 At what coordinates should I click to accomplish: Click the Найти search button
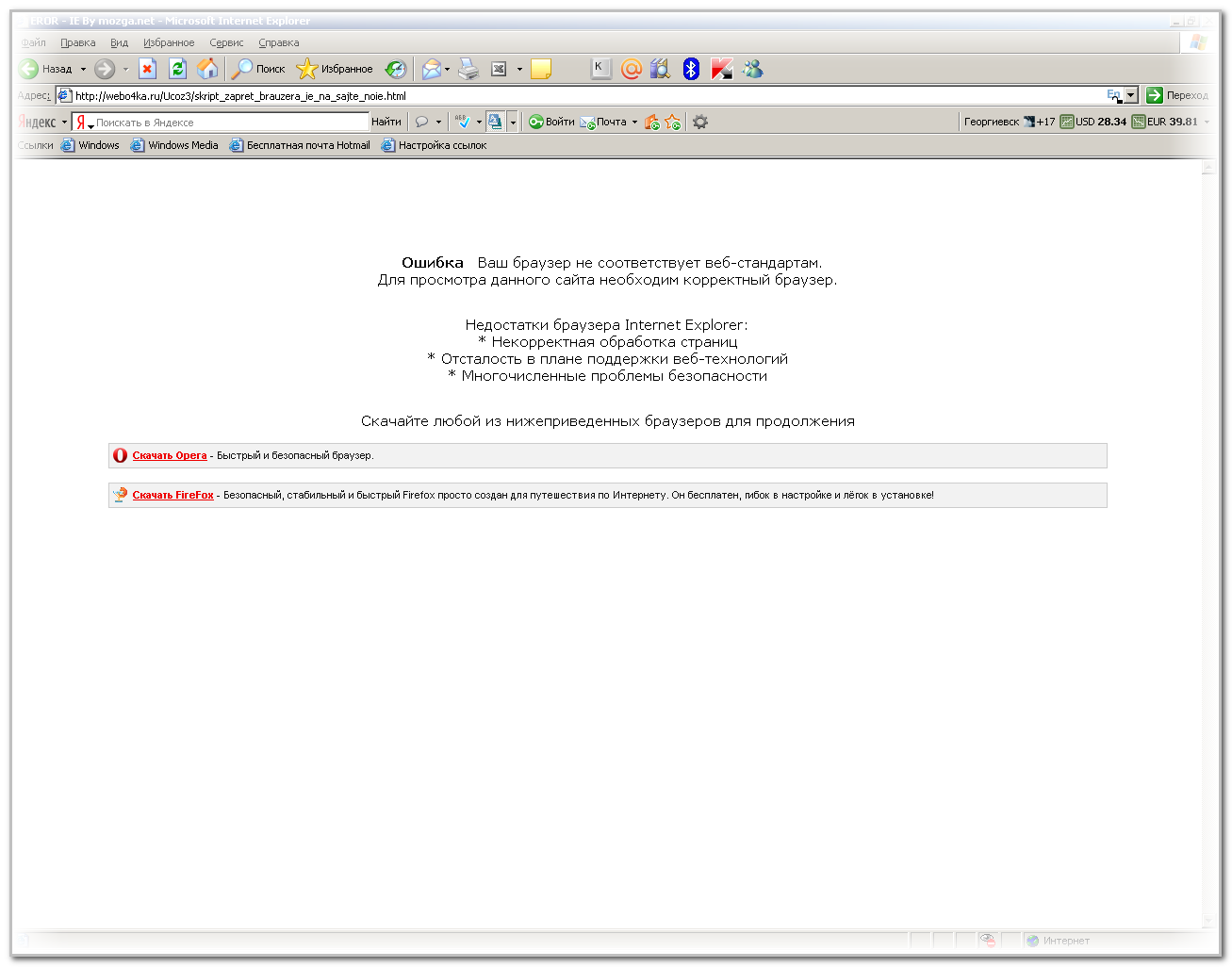pyautogui.click(x=386, y=122)
